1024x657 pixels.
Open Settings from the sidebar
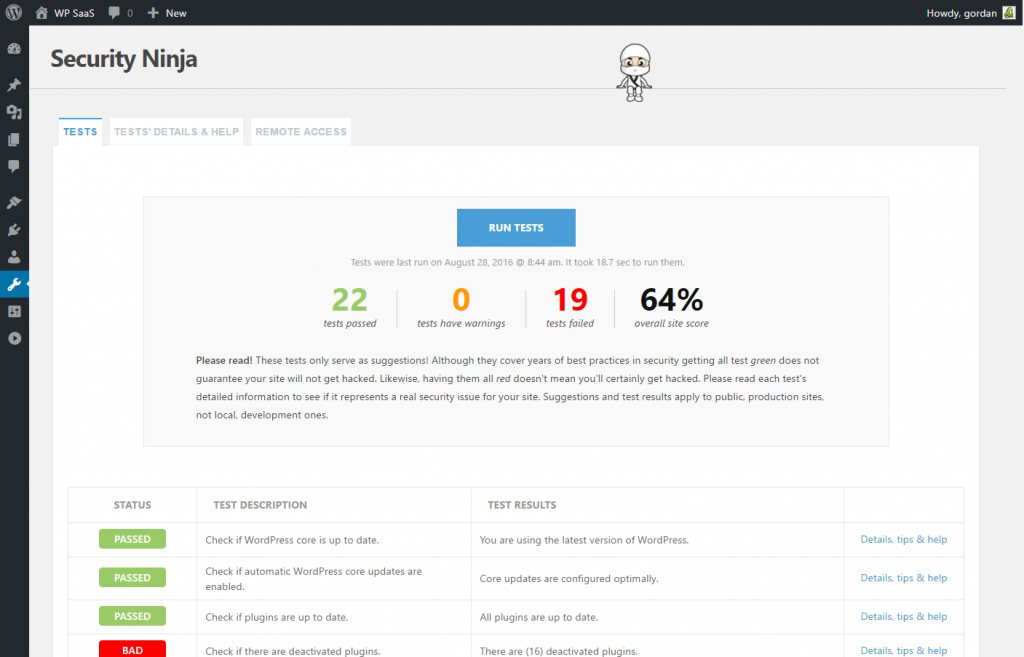(x=13, y=311)
